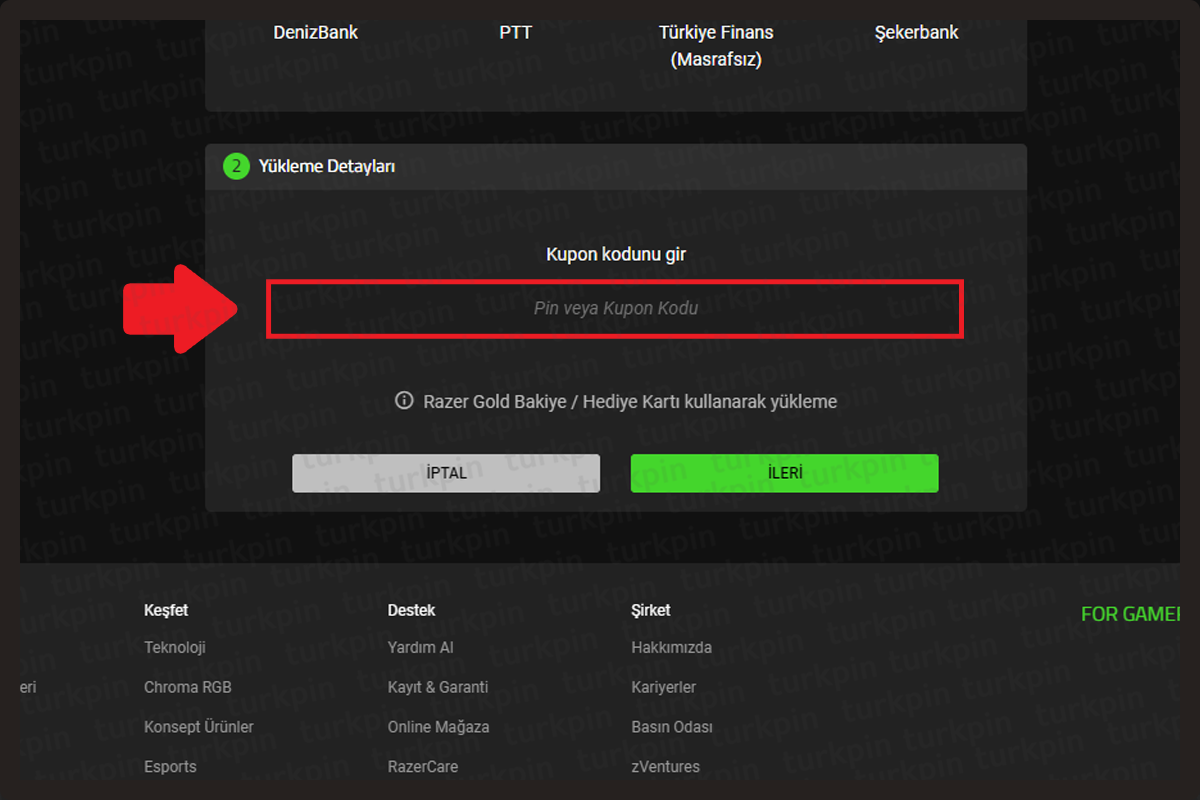Open the Kayıt & Garanti link
1200x800 pixels.
(438, 687)
